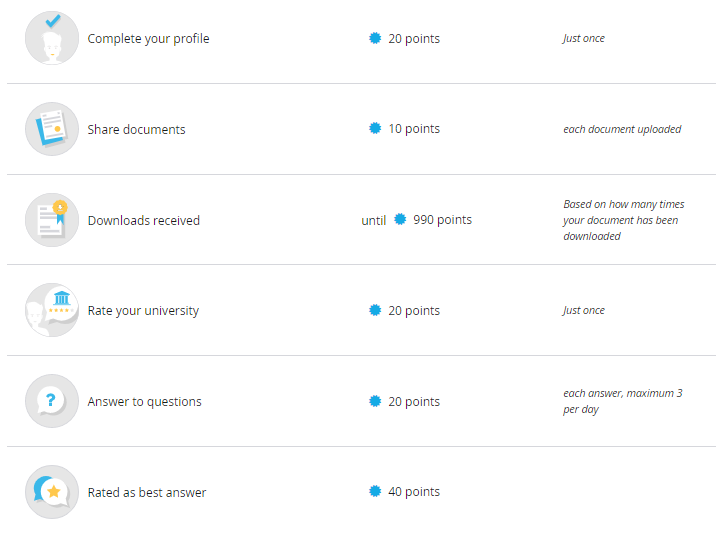Click the Answer to questions bubble icon
Viewport: 728px width, 552px height.
[x=52, y=401]
